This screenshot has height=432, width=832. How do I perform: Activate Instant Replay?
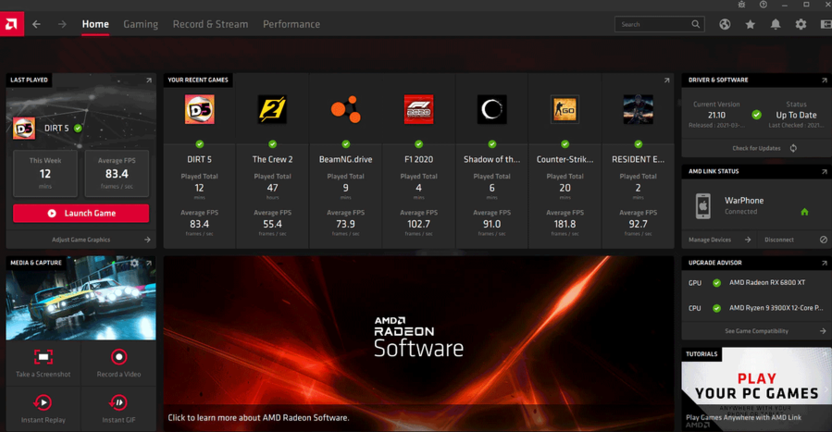(43, 402)
